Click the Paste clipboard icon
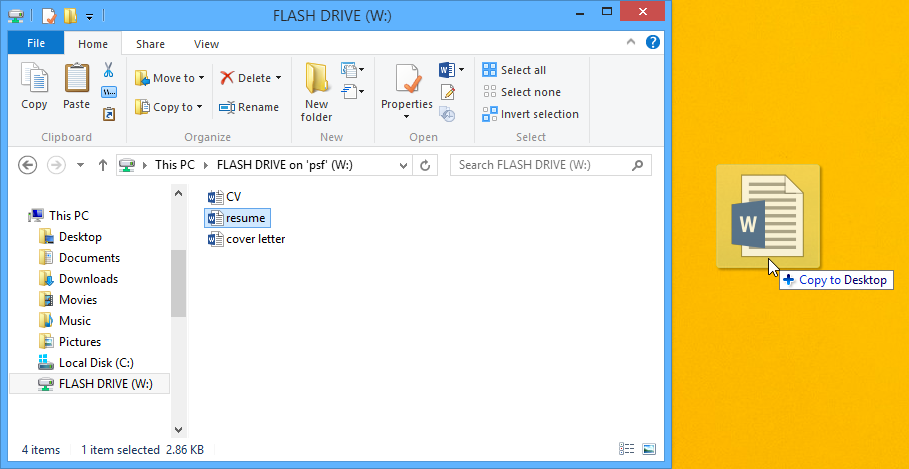909x469 pixels. coord(76,86)
